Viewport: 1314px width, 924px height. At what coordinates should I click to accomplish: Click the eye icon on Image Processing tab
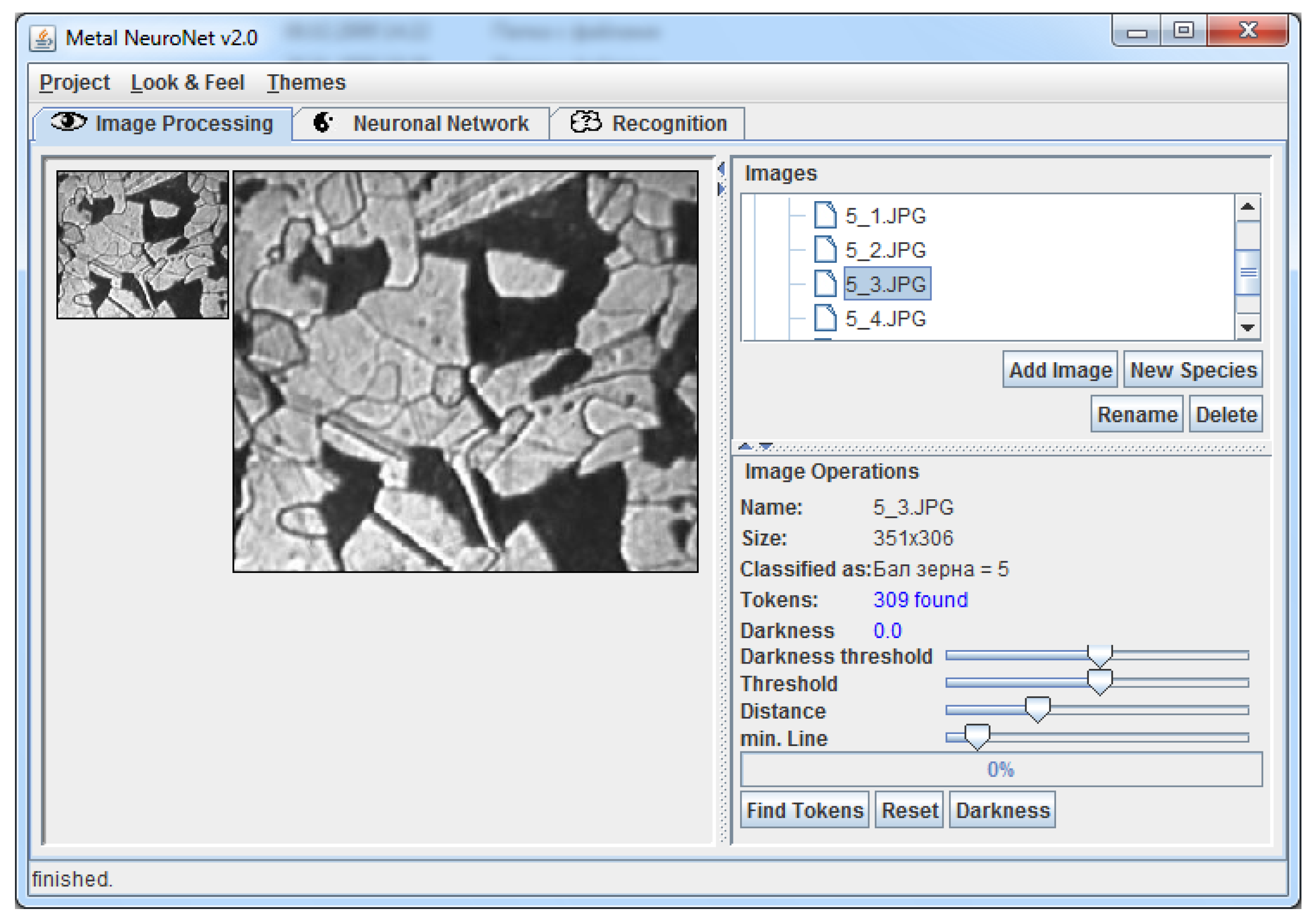(68, 122)
